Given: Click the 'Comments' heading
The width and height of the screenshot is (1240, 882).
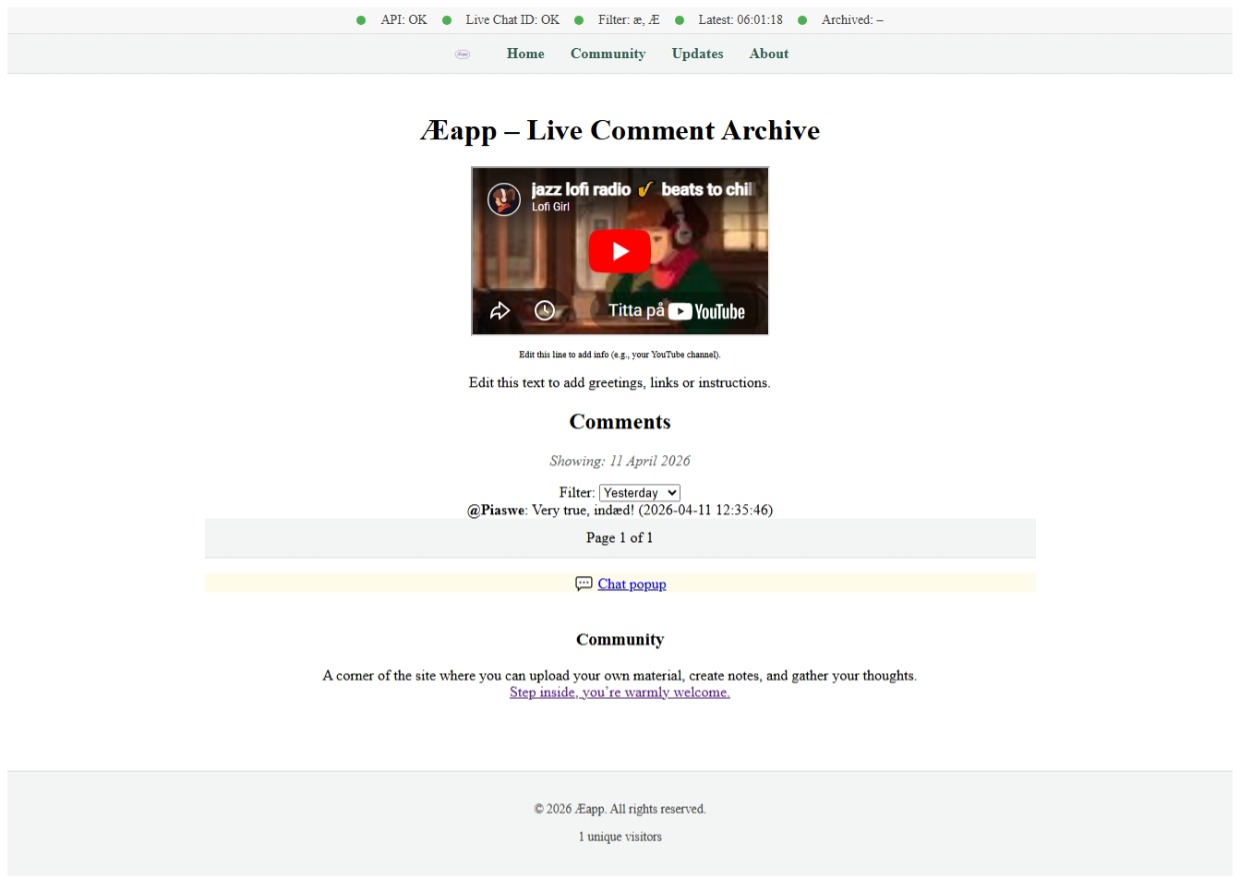Looking at the screenshot, I should point(620,422).
